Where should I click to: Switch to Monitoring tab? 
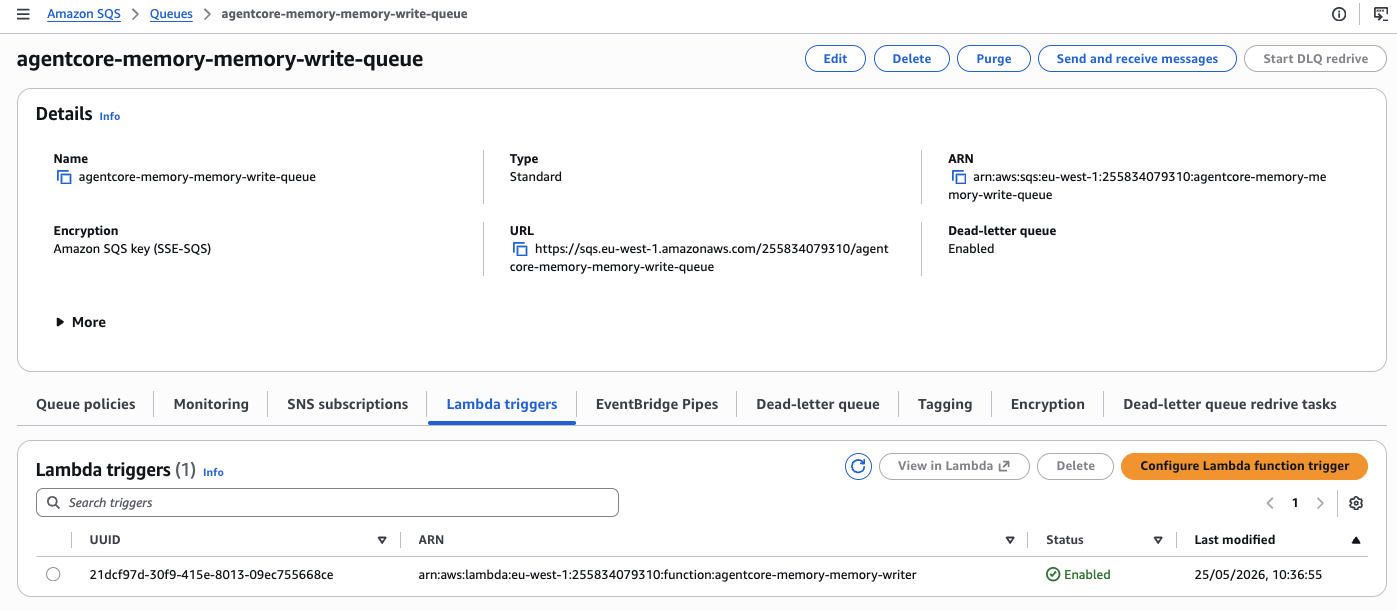click(x=211, y=404)
